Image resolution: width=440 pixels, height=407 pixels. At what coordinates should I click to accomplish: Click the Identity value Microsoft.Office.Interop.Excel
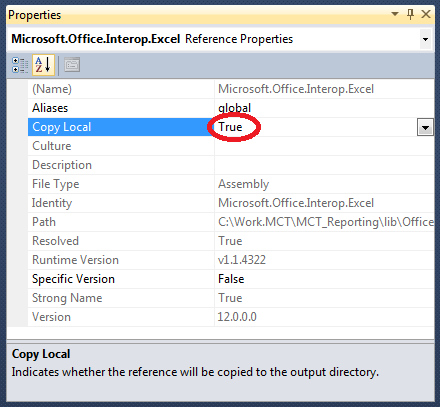click(x=296, y=203)
